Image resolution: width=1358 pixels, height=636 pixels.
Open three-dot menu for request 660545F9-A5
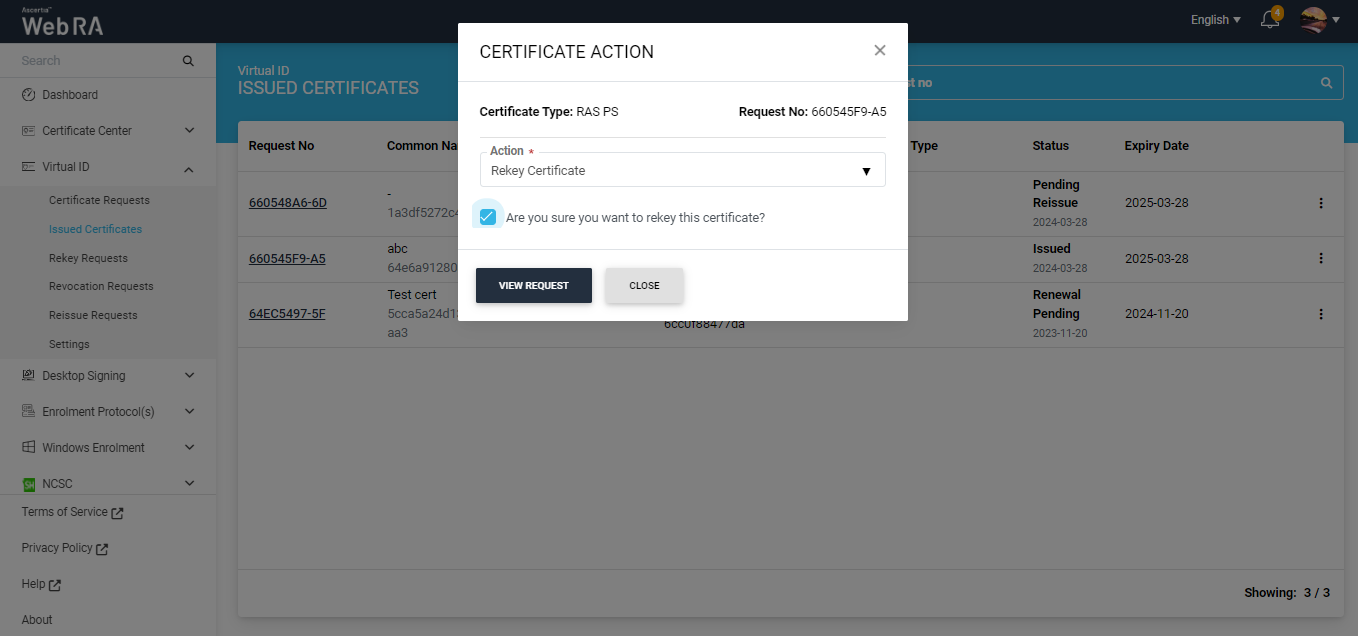point(1320,258)
